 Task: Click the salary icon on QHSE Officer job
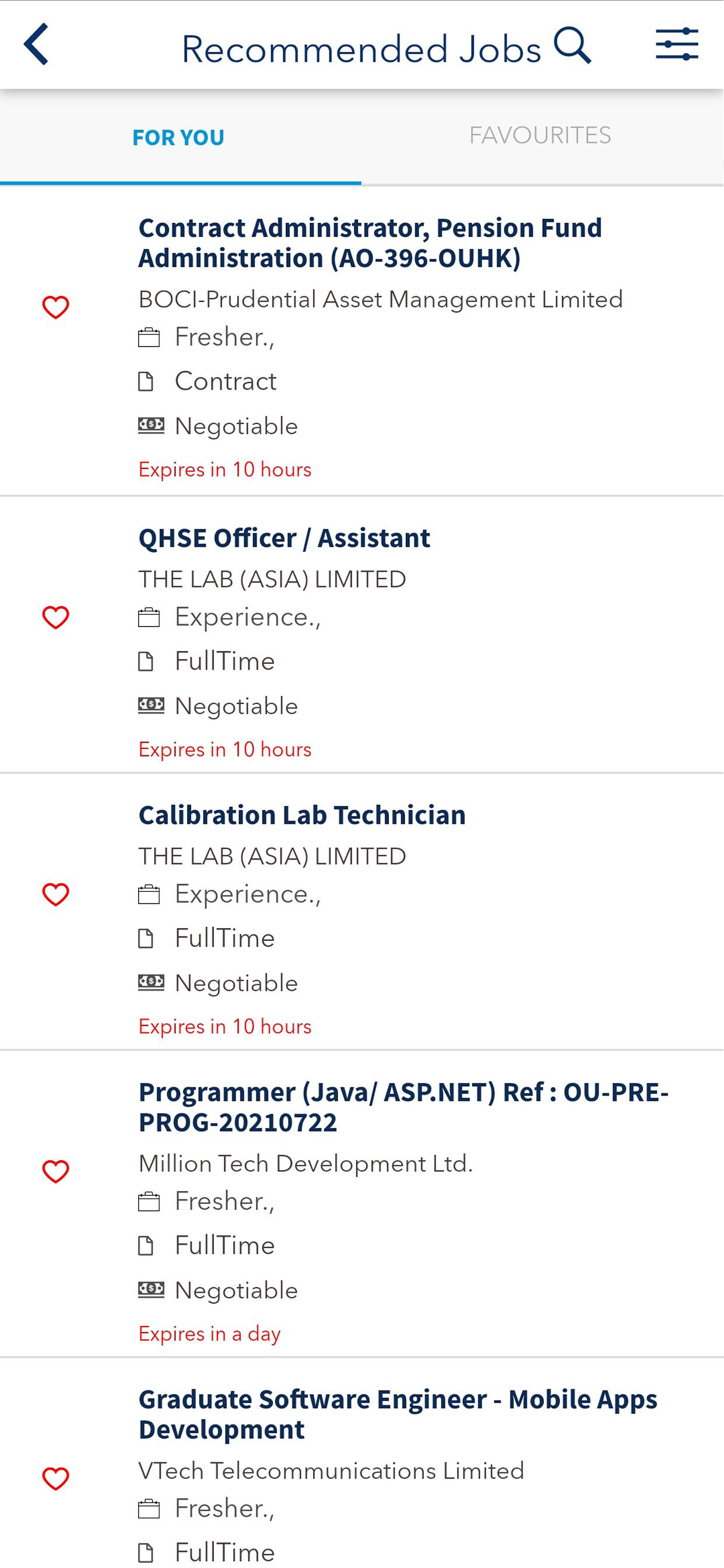tap(151, 705)
